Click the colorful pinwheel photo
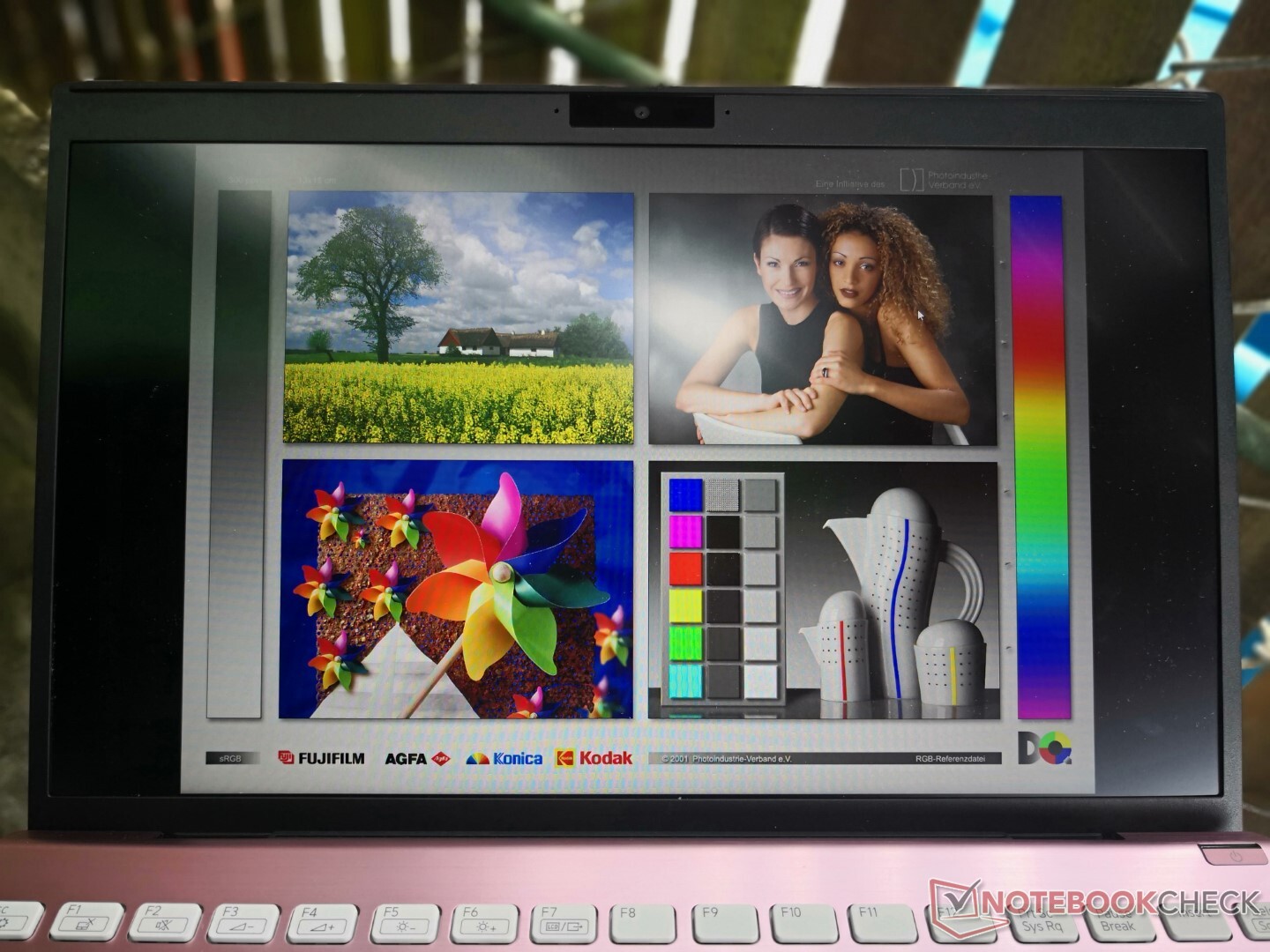 click(456, 589)
